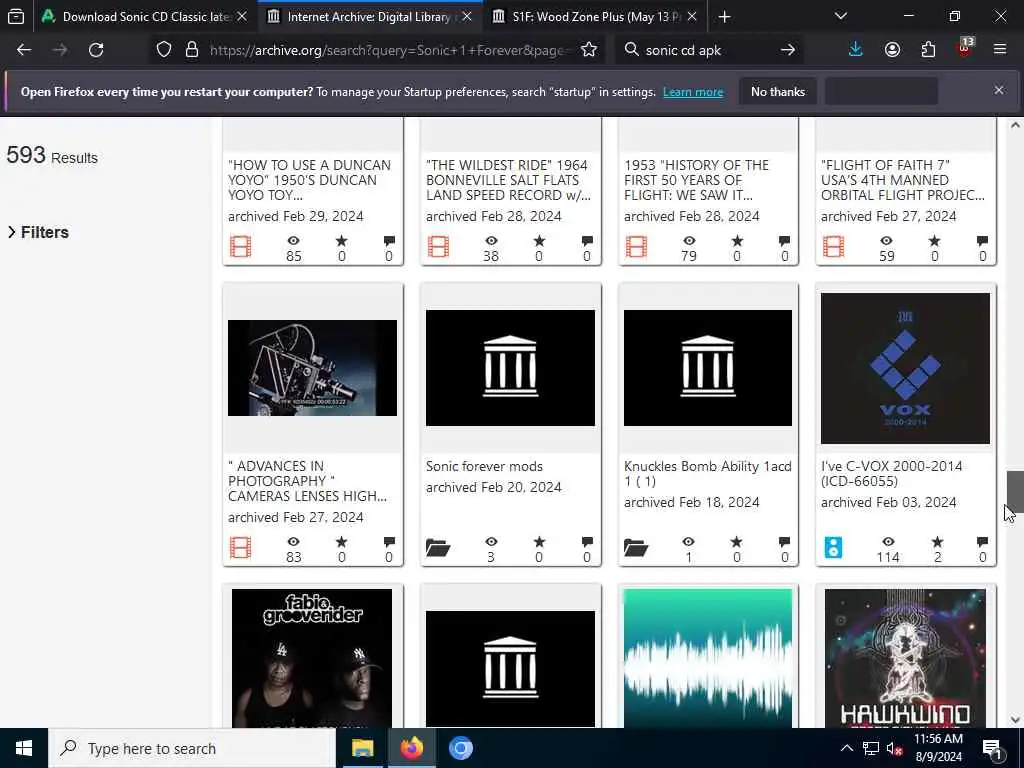Viewport: 1024px width, 768px height.
Task: Click the 593 Results count text
Action: pos(52,155)
